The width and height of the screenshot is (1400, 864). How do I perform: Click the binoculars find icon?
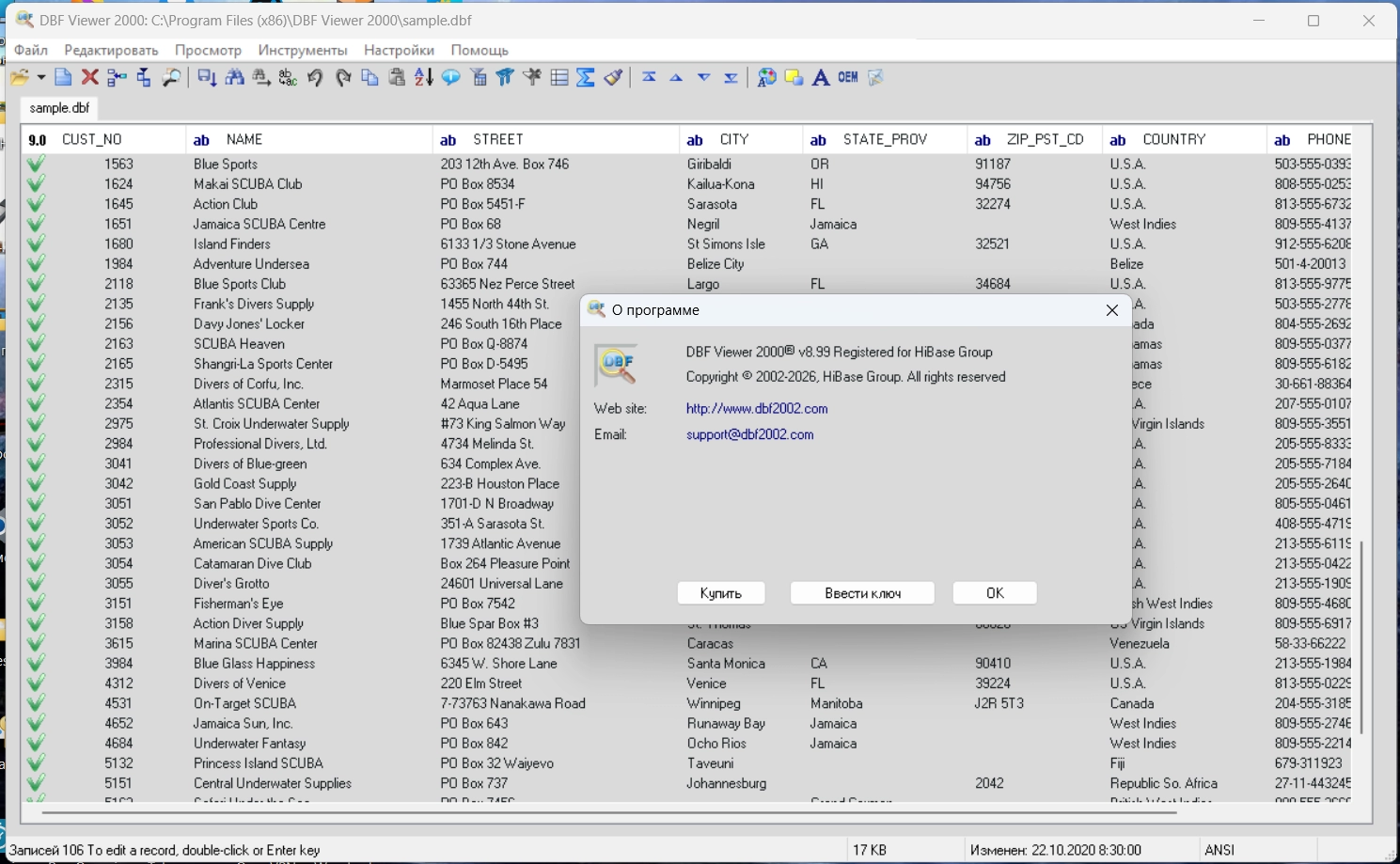235,78
